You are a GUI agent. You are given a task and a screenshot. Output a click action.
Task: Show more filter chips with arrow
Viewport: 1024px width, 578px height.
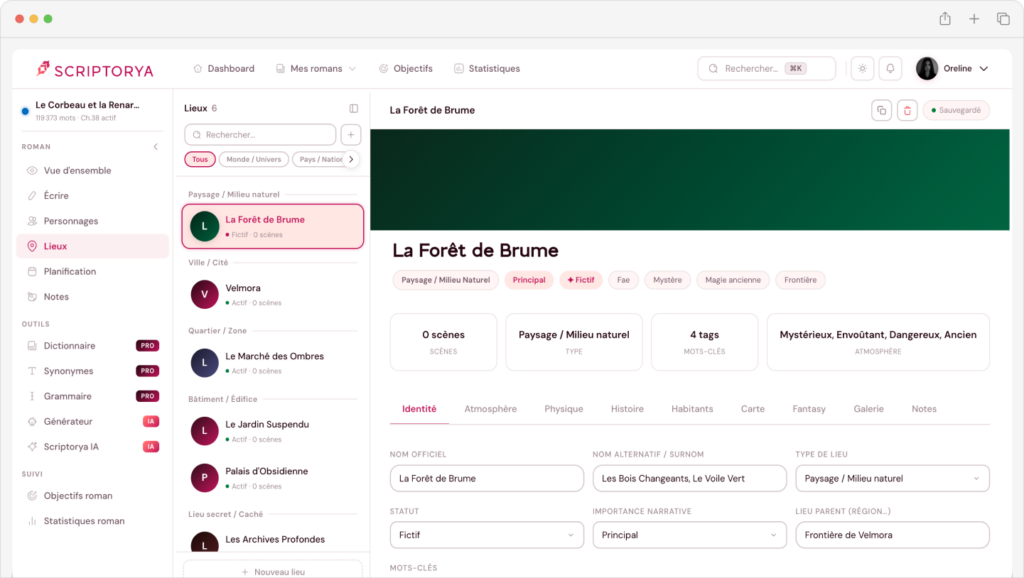(x=351, y=159)
